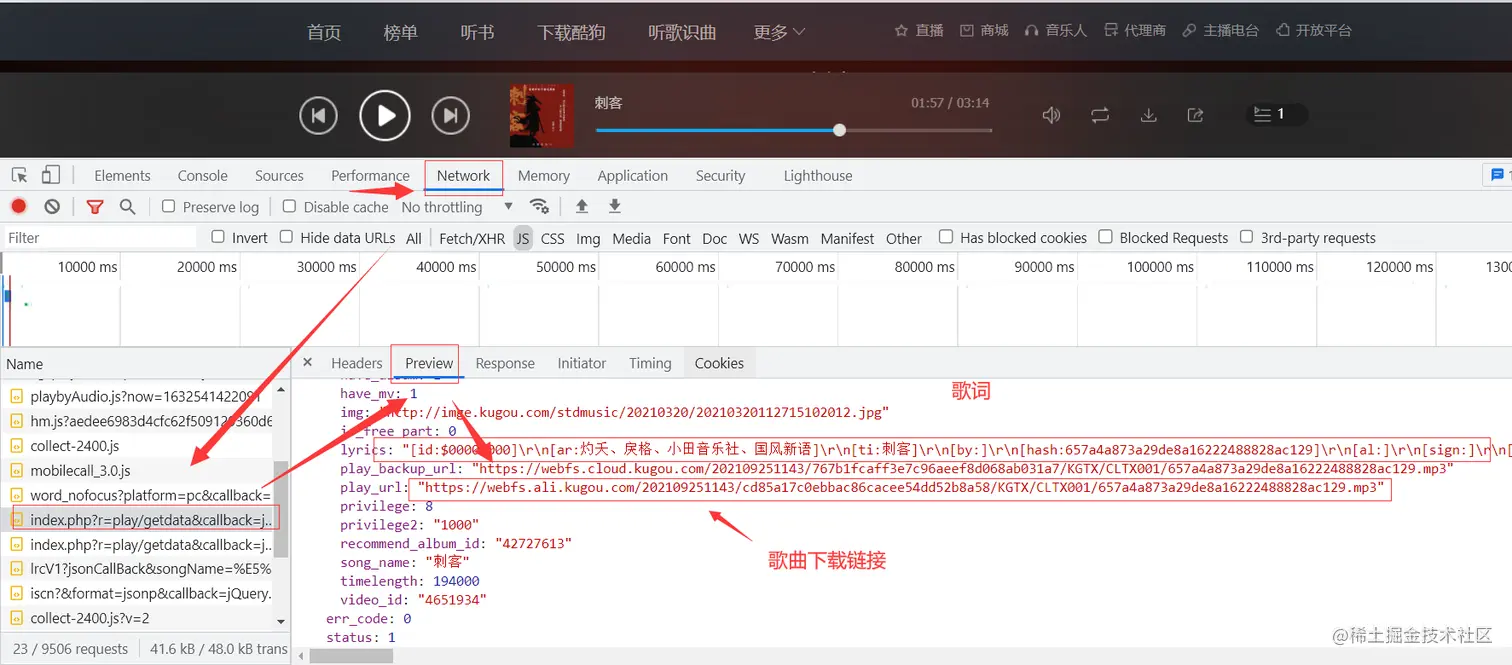
Task: Filter requests by Fetch/XHR type
Action: (472, 238)
